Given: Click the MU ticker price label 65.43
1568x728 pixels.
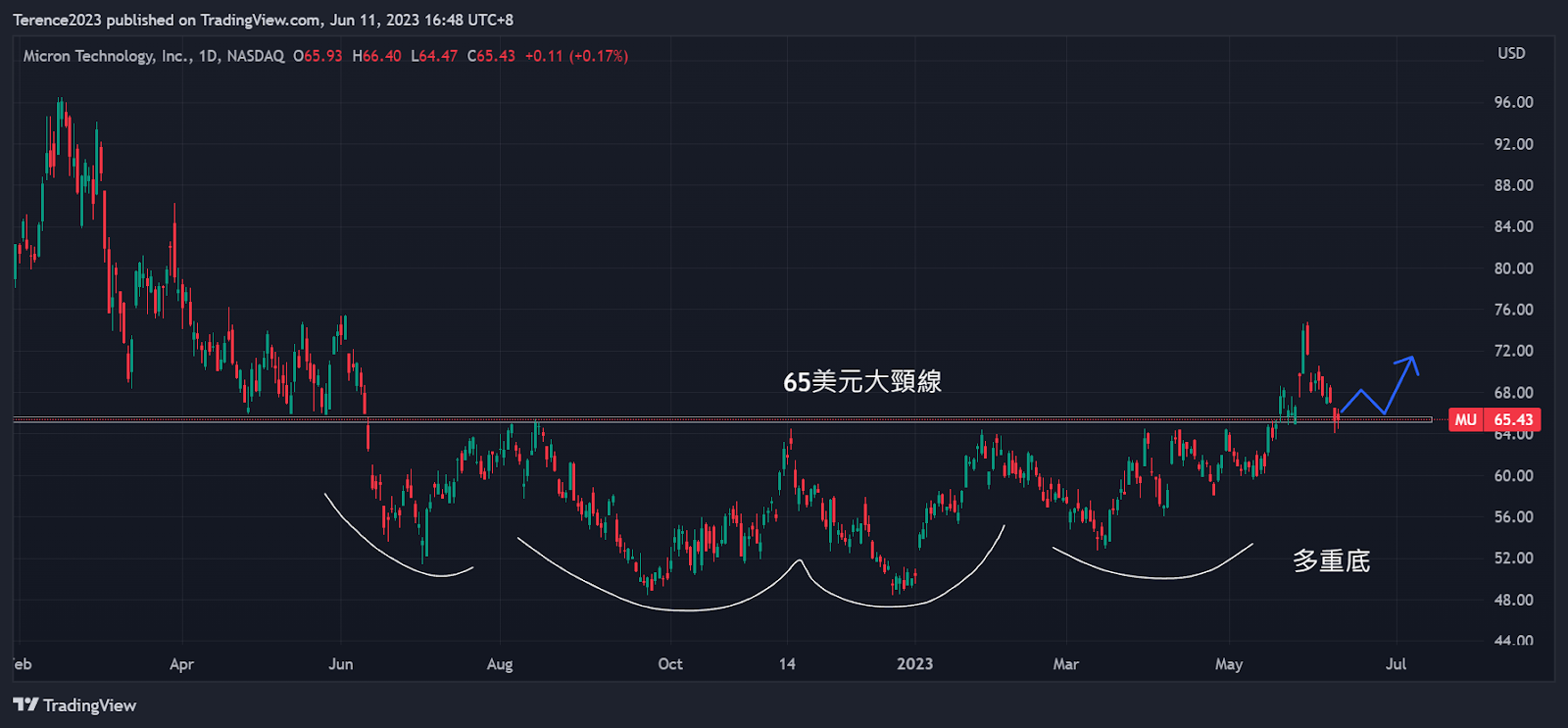Looking at the screenshot, I should [x=1494, y=419].
